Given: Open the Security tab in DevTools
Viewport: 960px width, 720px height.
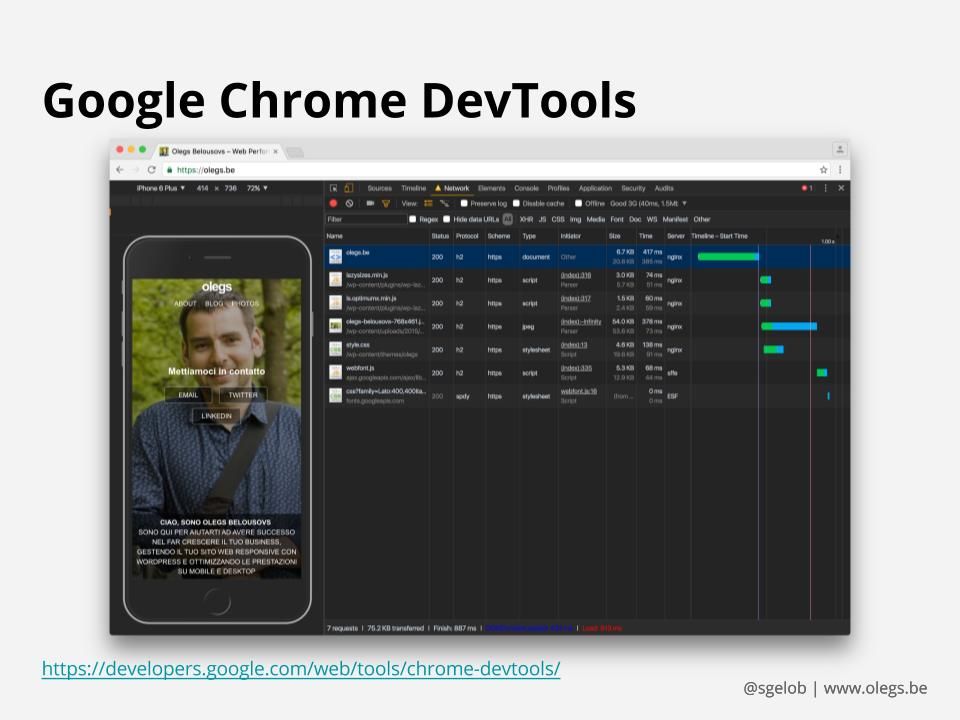Looking at the screenshot, I should (x=633, y=188).
